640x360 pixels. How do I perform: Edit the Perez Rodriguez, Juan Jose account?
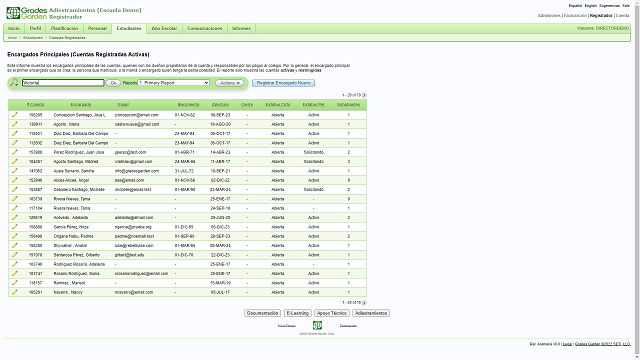(15, 152)
